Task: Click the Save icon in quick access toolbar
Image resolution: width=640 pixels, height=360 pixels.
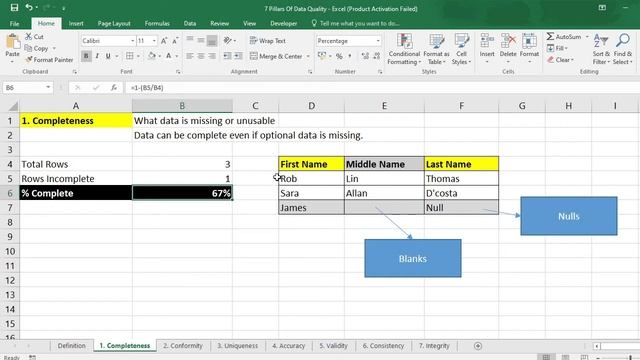Action: point(14,7)
